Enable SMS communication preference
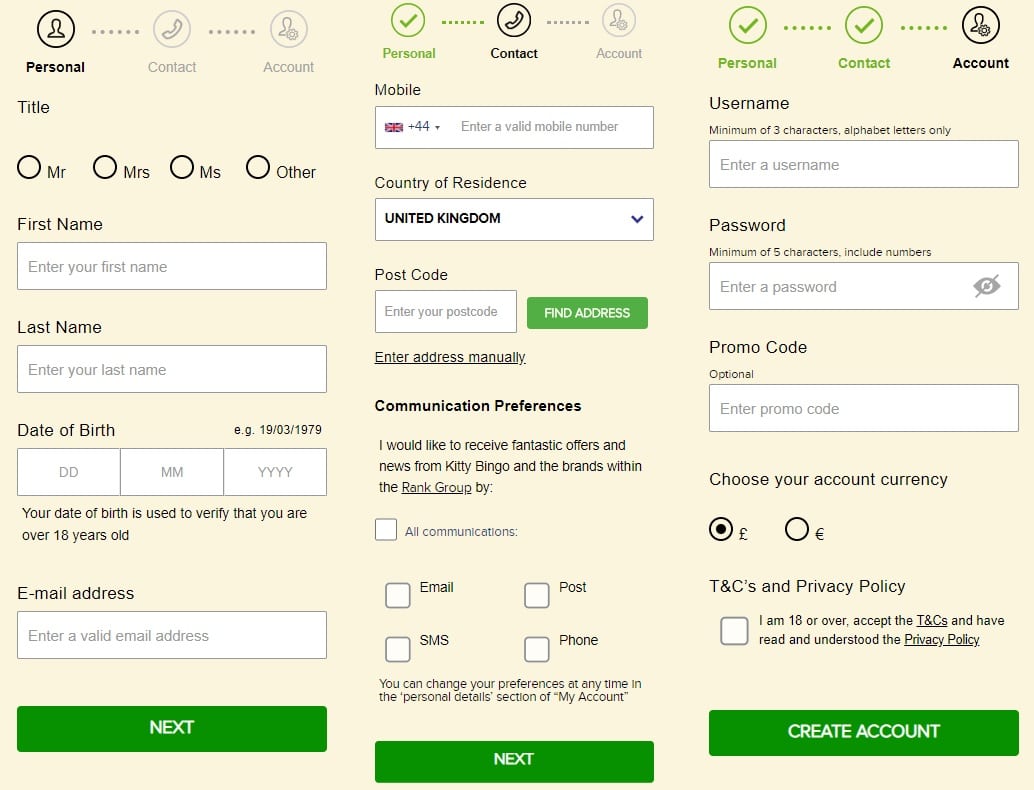Viewport: 1034px width, 790px height. pyautogui.click(x=398, y=649)
